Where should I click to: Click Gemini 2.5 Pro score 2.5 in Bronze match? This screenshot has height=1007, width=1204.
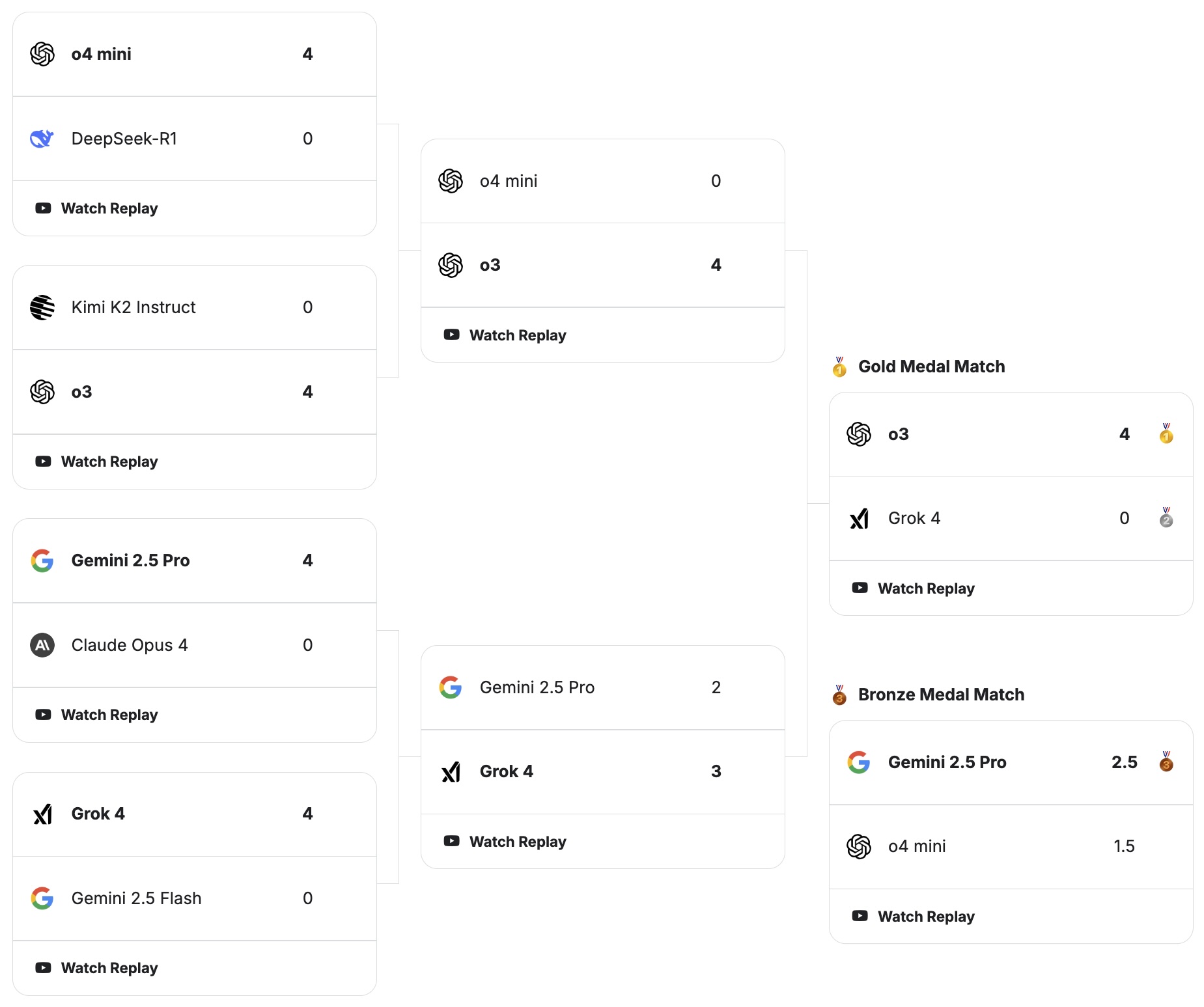click(1125, 762)
